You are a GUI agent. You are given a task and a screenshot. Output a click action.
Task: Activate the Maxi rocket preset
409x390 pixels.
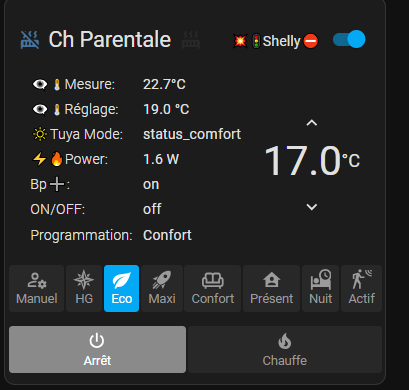click(162, 289)
